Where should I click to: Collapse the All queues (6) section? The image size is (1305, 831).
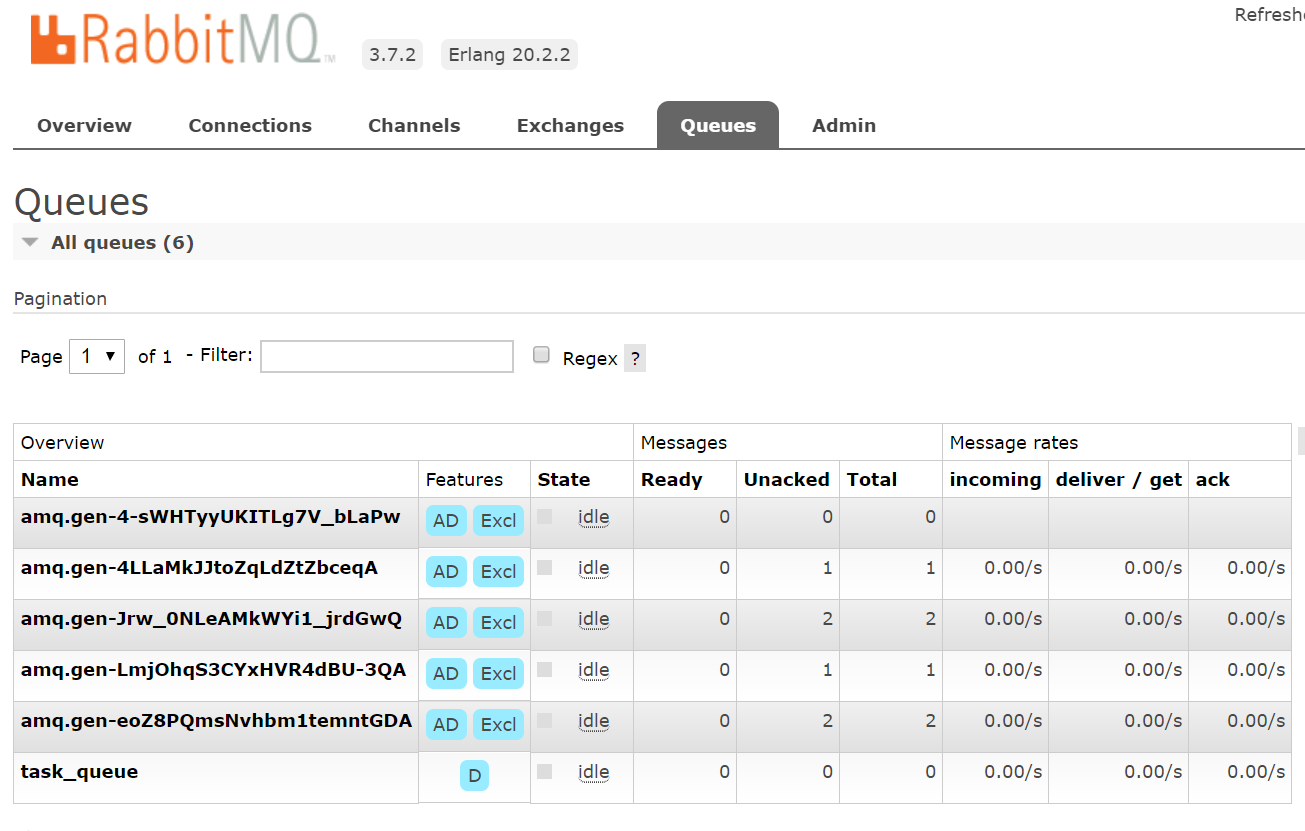point(108,242)
